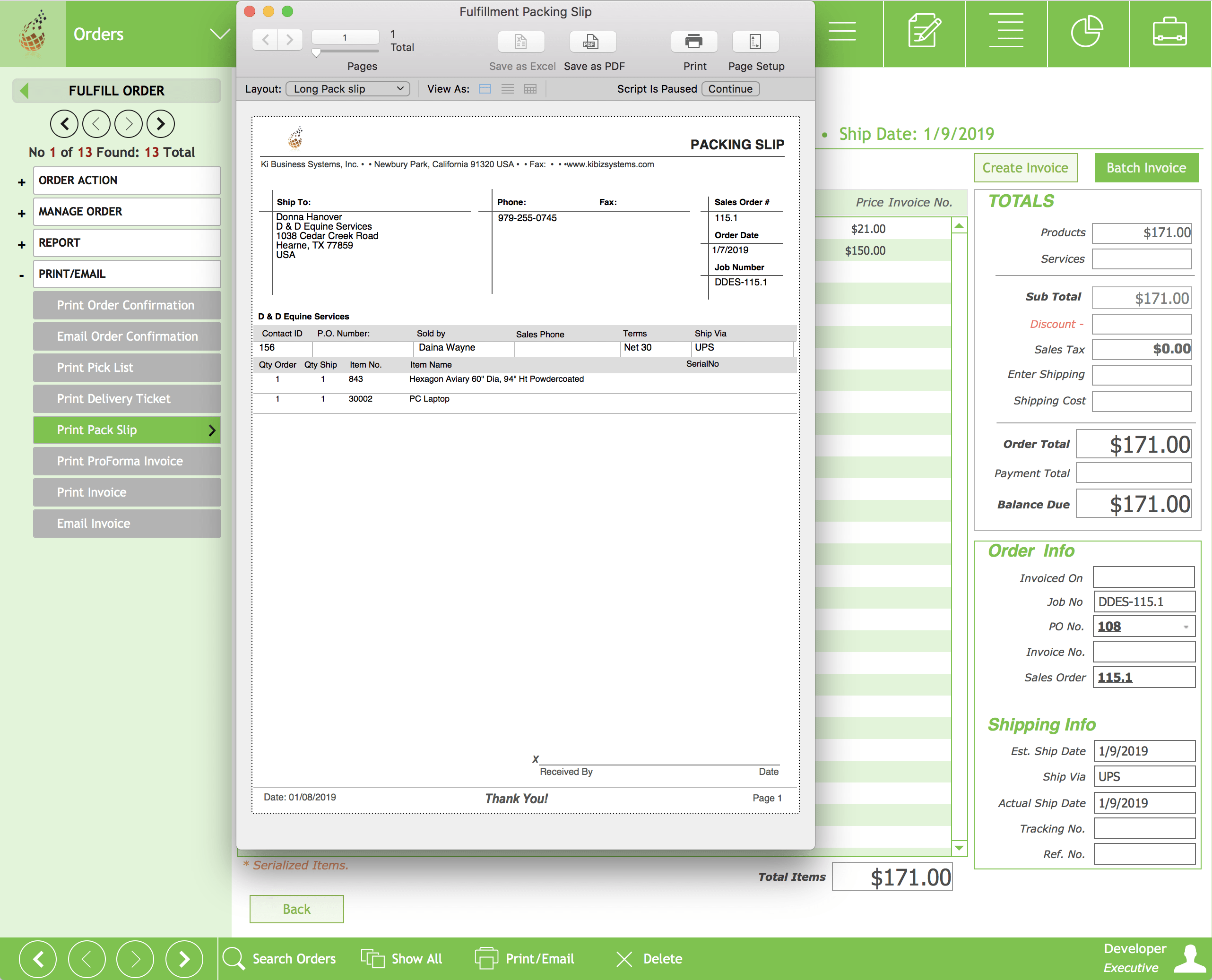Click the Enter Shipping field

(1142, 375)
